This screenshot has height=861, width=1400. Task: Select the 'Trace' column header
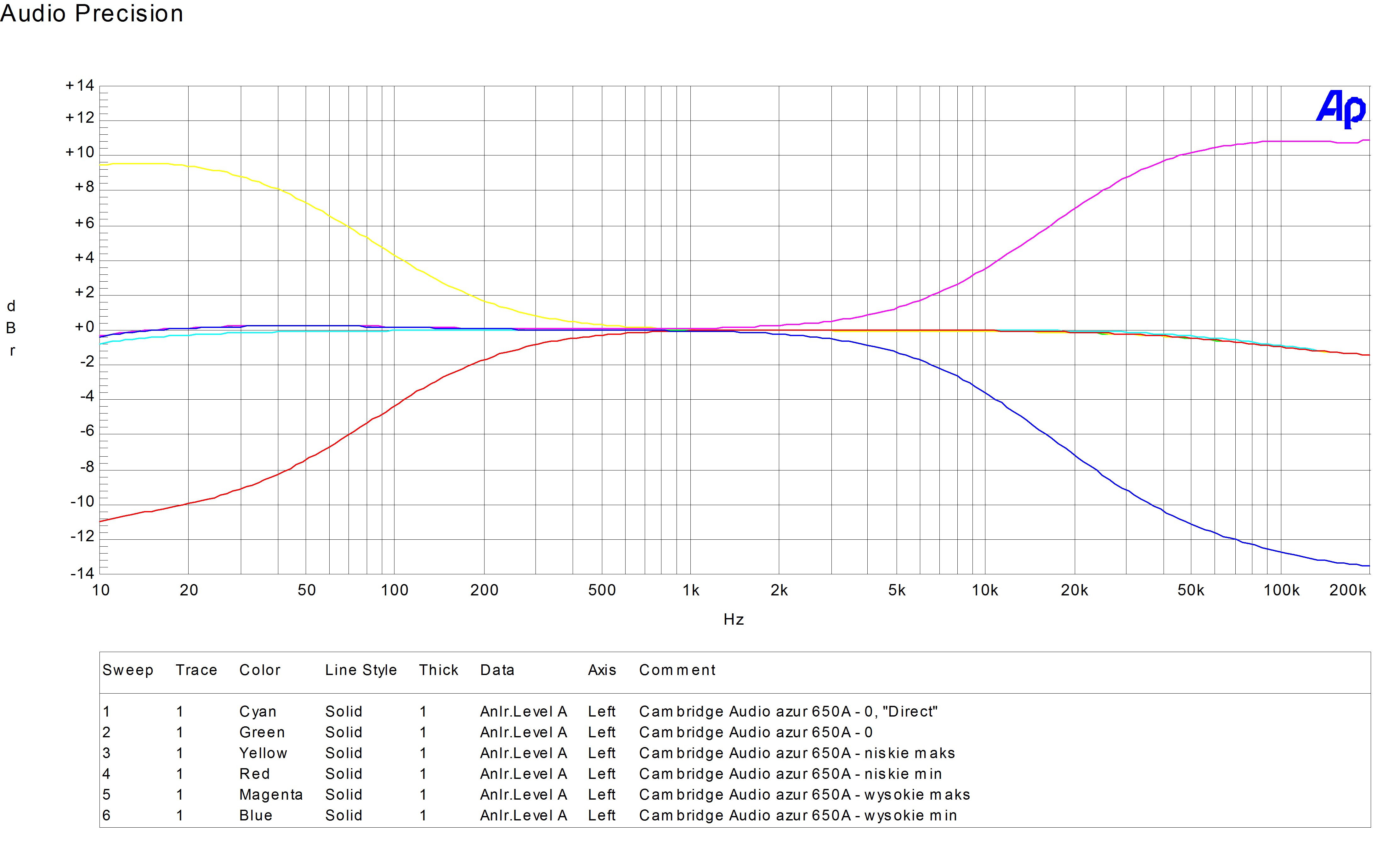(196, 670)
